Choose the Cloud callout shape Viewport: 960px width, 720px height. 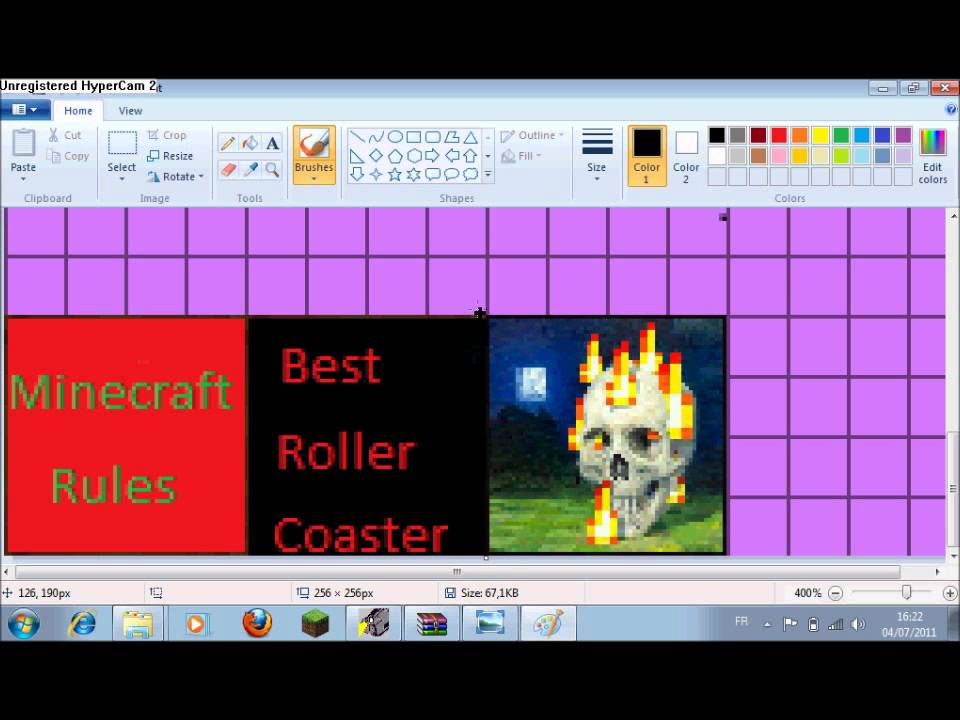(x=470, y=174)
